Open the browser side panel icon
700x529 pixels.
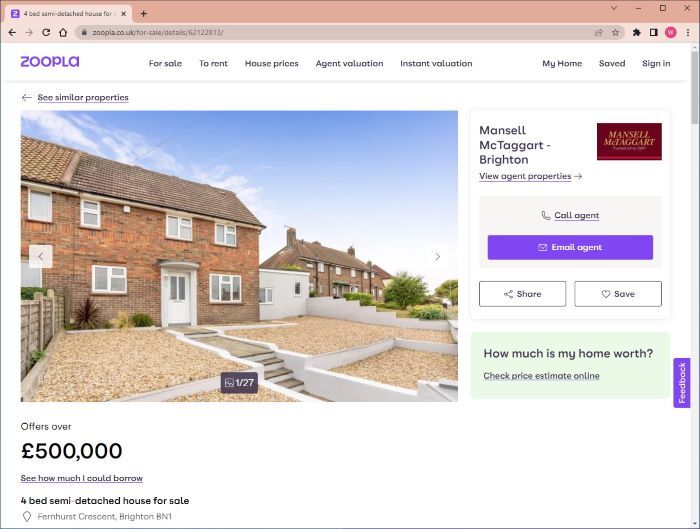tap(654, 32)
